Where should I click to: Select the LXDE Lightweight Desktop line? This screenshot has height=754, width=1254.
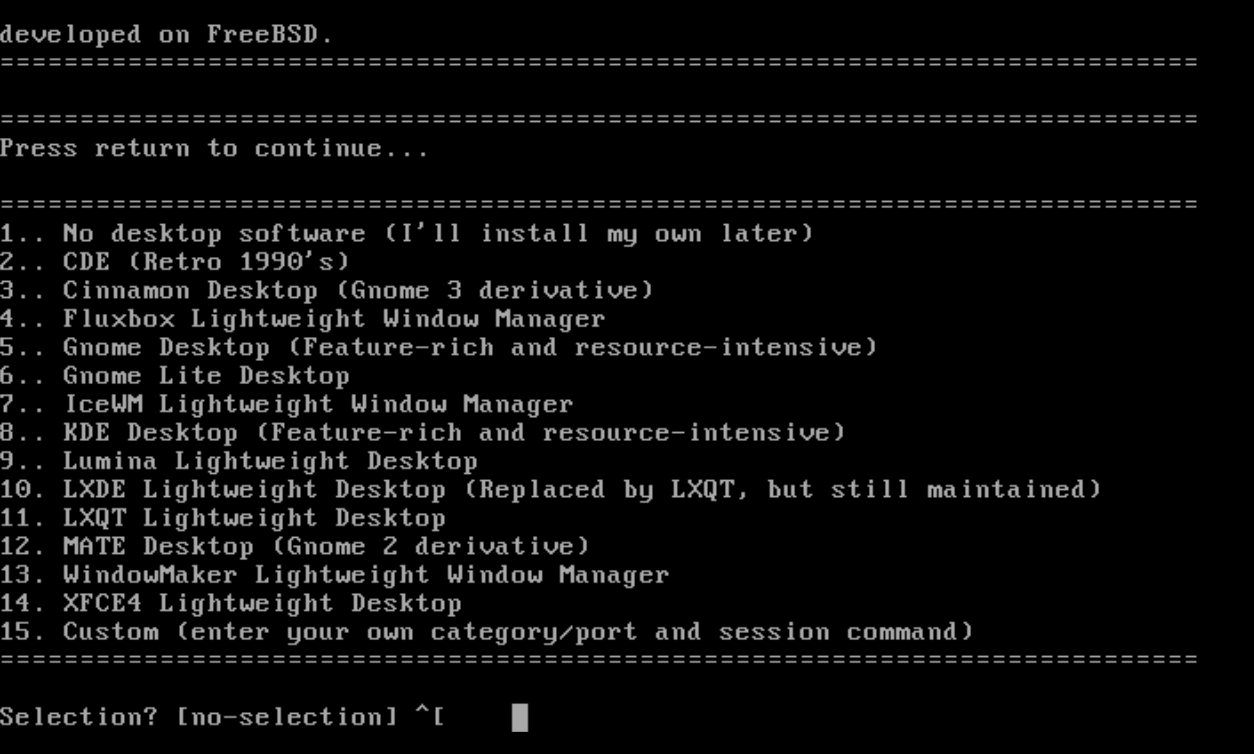[550, 490]
